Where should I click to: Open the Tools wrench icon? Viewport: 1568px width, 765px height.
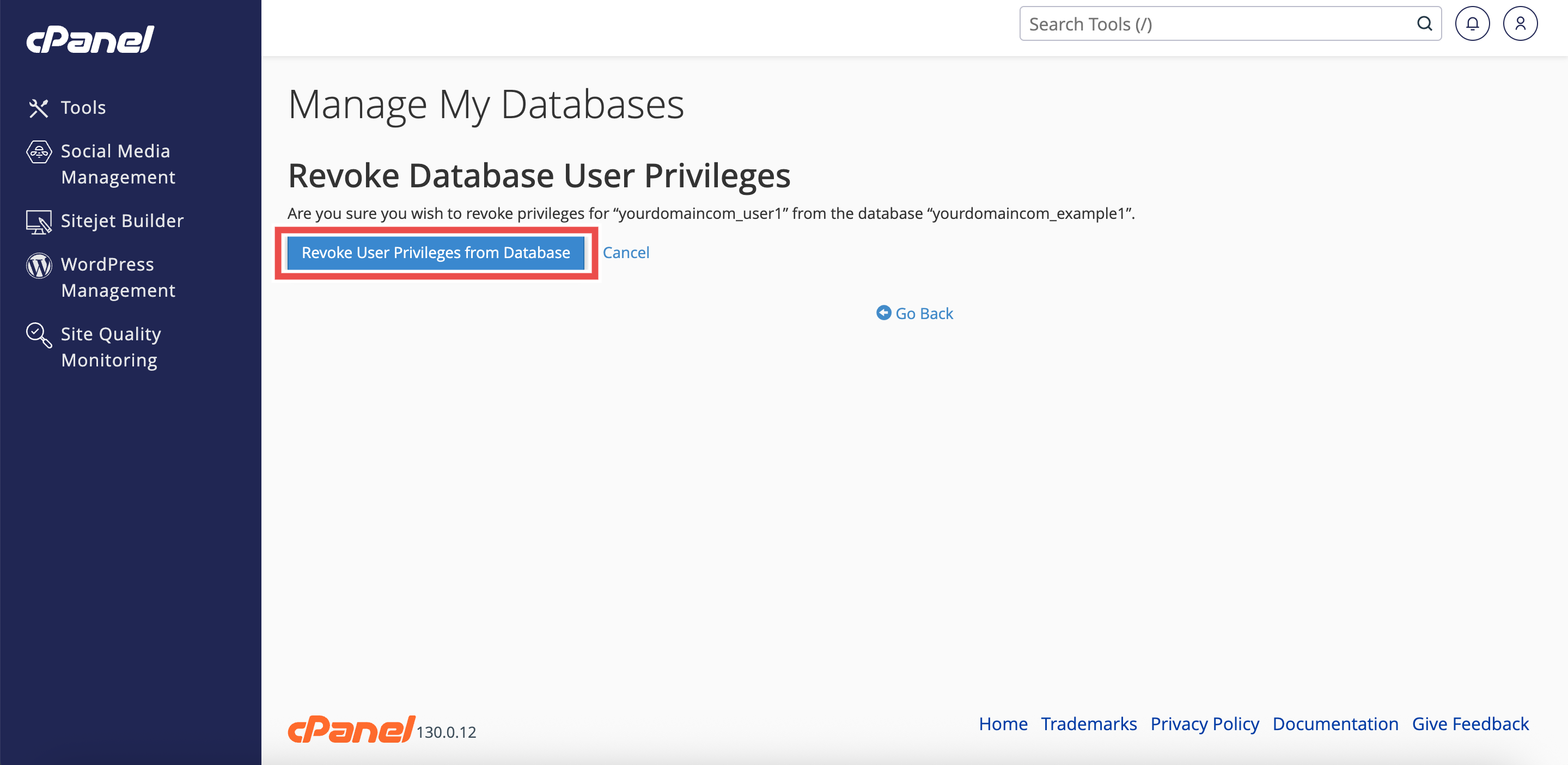(x=38, y=108)
